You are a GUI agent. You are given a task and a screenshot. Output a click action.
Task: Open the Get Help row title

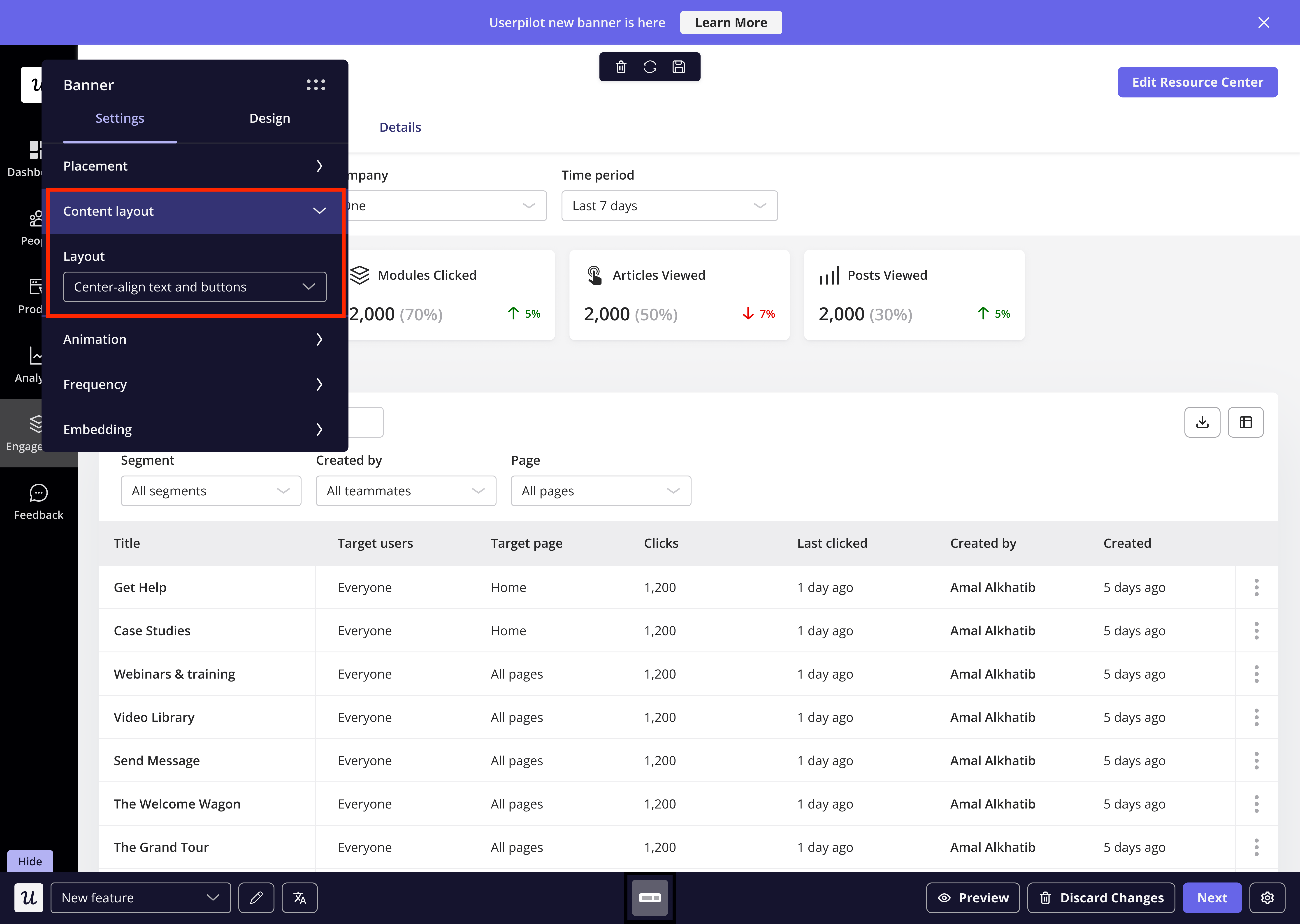(x=140, y=588)
